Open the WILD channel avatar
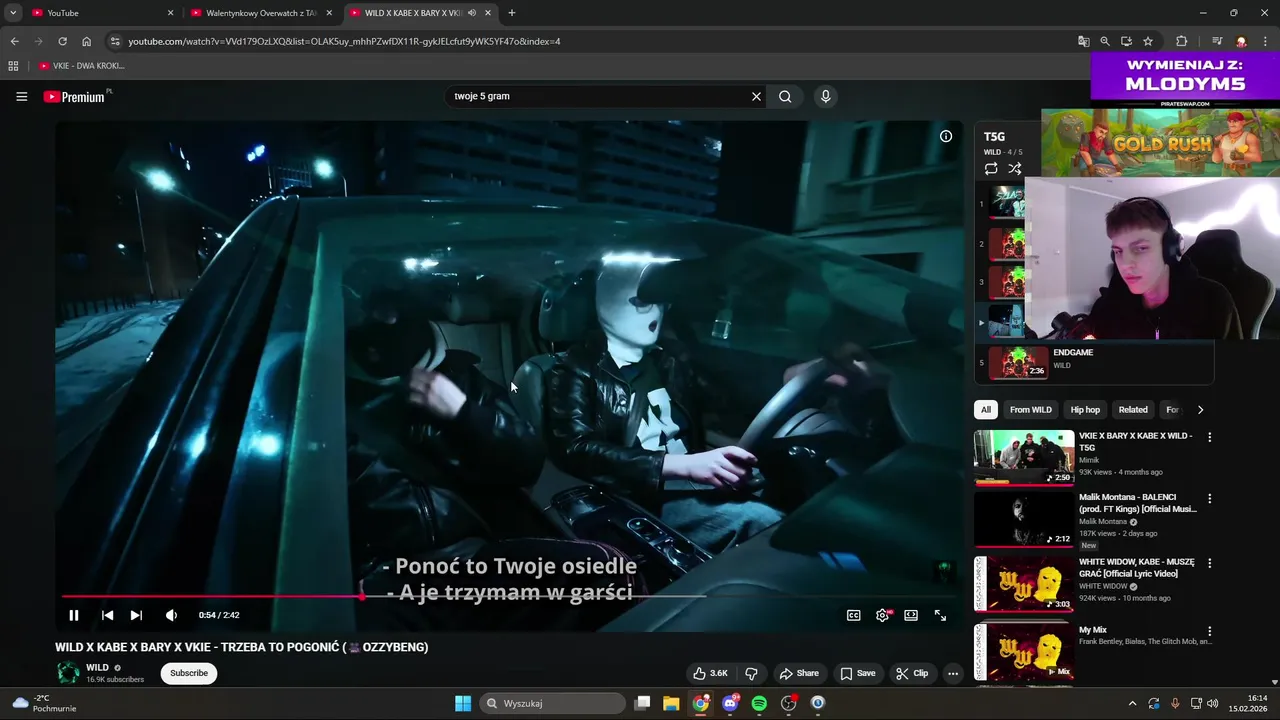Image resolution: width=1280 pixels, height=720 pixels. [68, 672]
